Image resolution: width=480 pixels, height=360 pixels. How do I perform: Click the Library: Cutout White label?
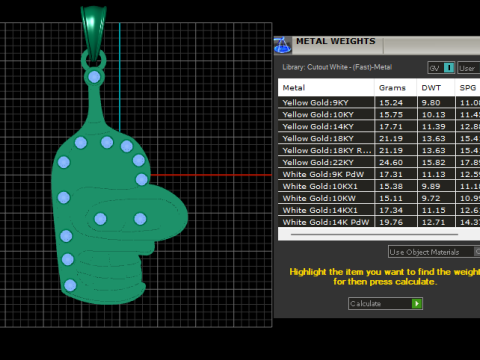click(337, 67)
